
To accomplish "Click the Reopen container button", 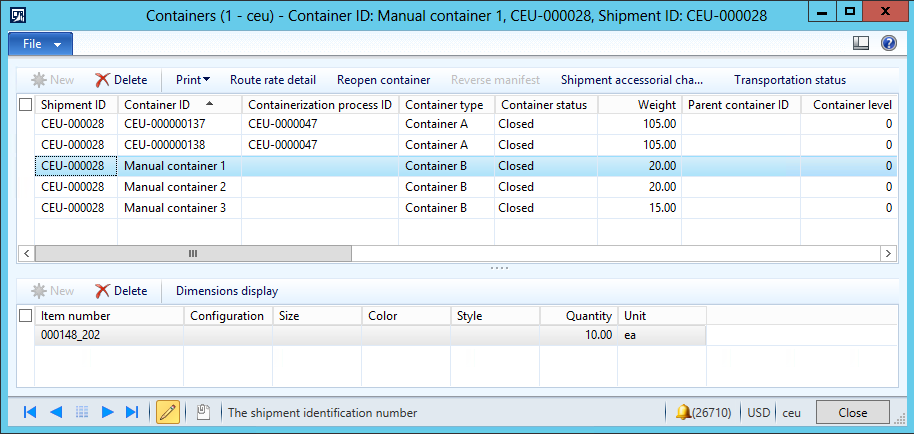I will click(x=383, y=80).
